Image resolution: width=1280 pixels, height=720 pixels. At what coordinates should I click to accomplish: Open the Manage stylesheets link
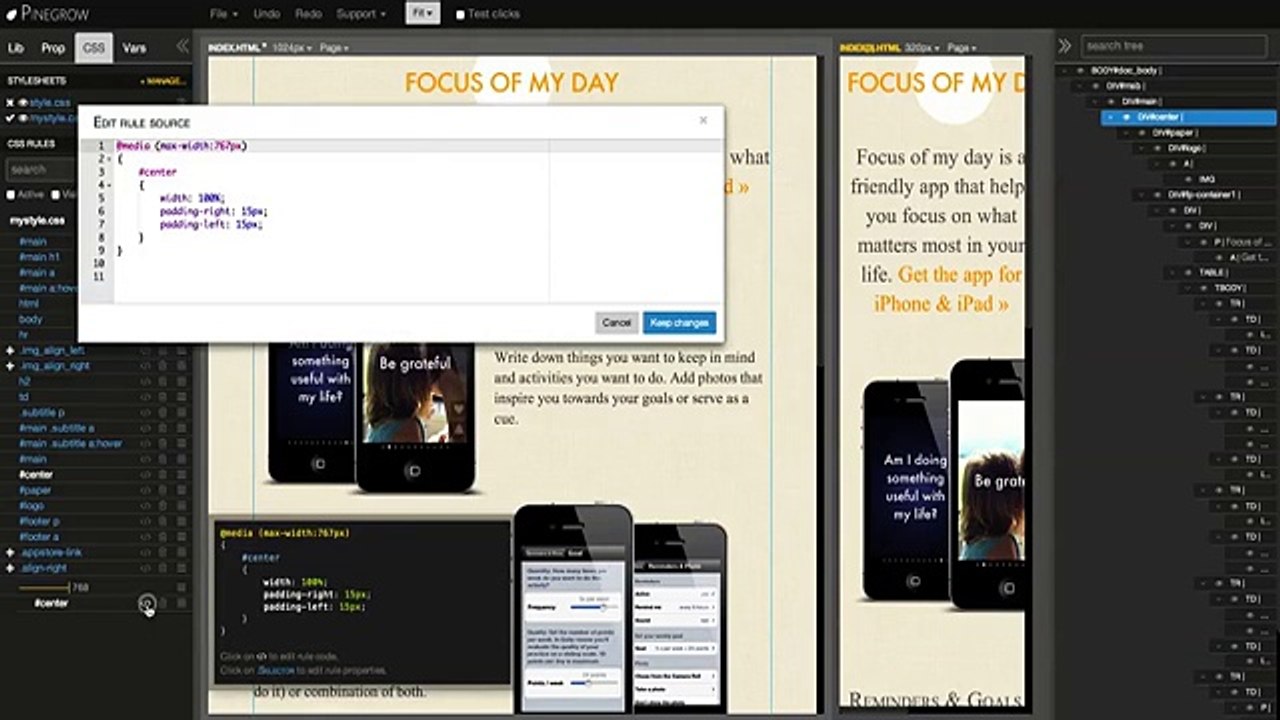pyautogui.click(x=164, y=81)
